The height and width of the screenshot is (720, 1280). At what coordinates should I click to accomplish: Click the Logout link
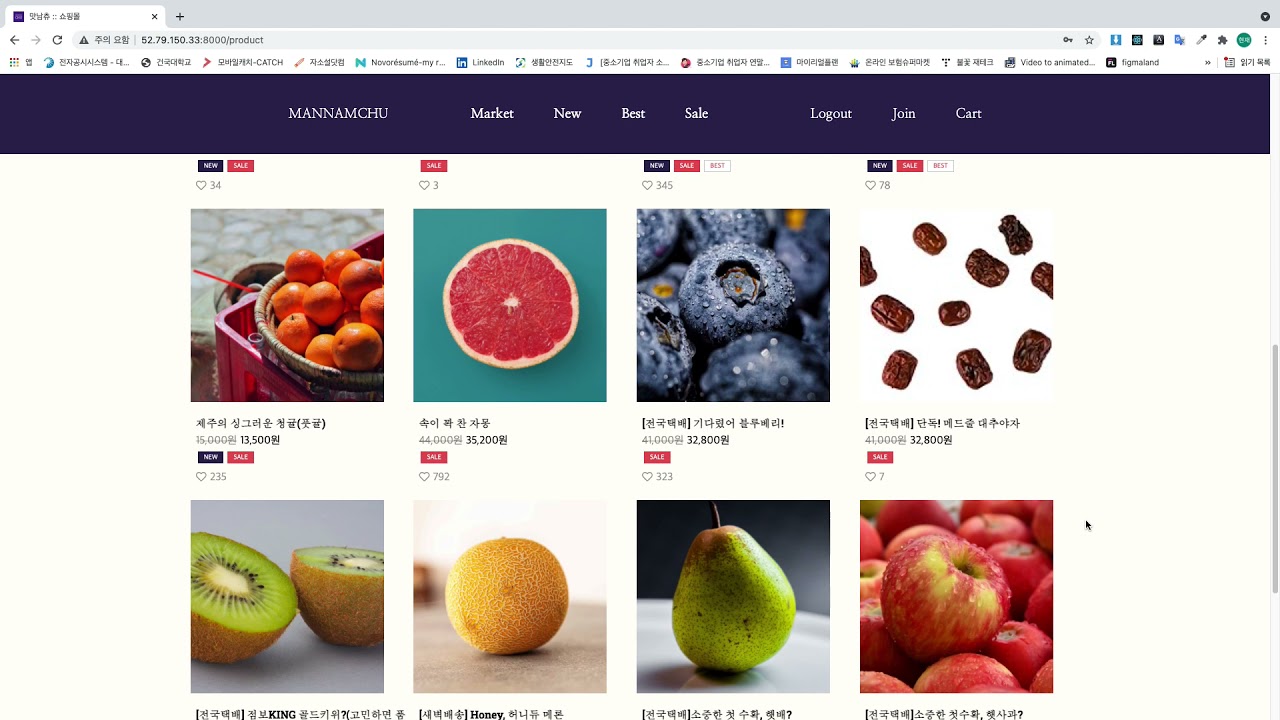click(x=831, y=113)
